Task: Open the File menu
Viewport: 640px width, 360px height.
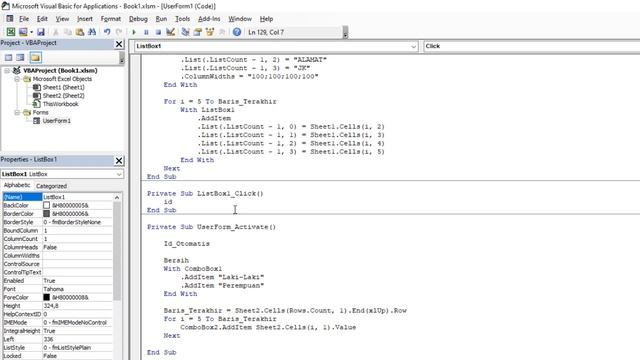Action: click(x=24, y=19)
